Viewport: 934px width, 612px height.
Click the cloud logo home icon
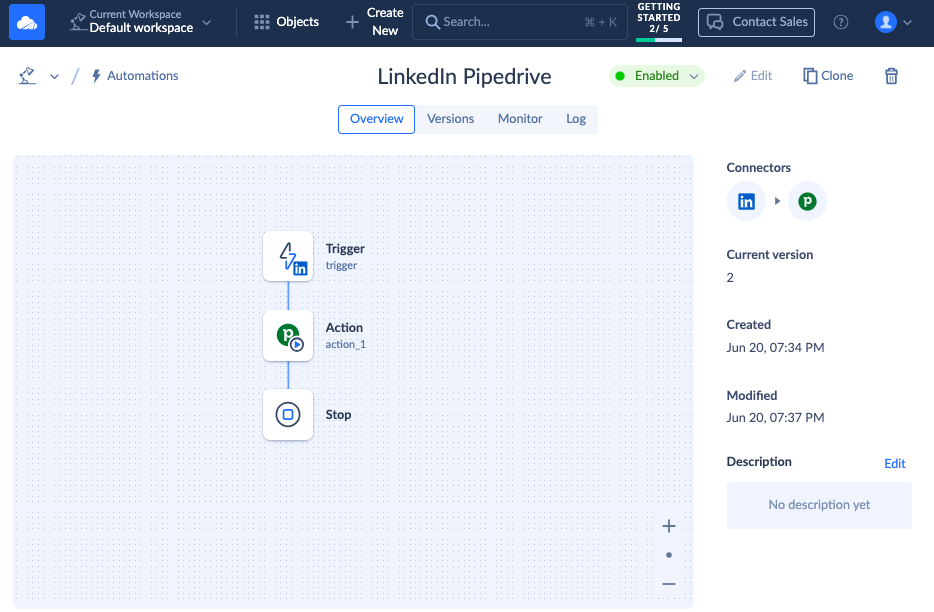click(x=27, y=22)
